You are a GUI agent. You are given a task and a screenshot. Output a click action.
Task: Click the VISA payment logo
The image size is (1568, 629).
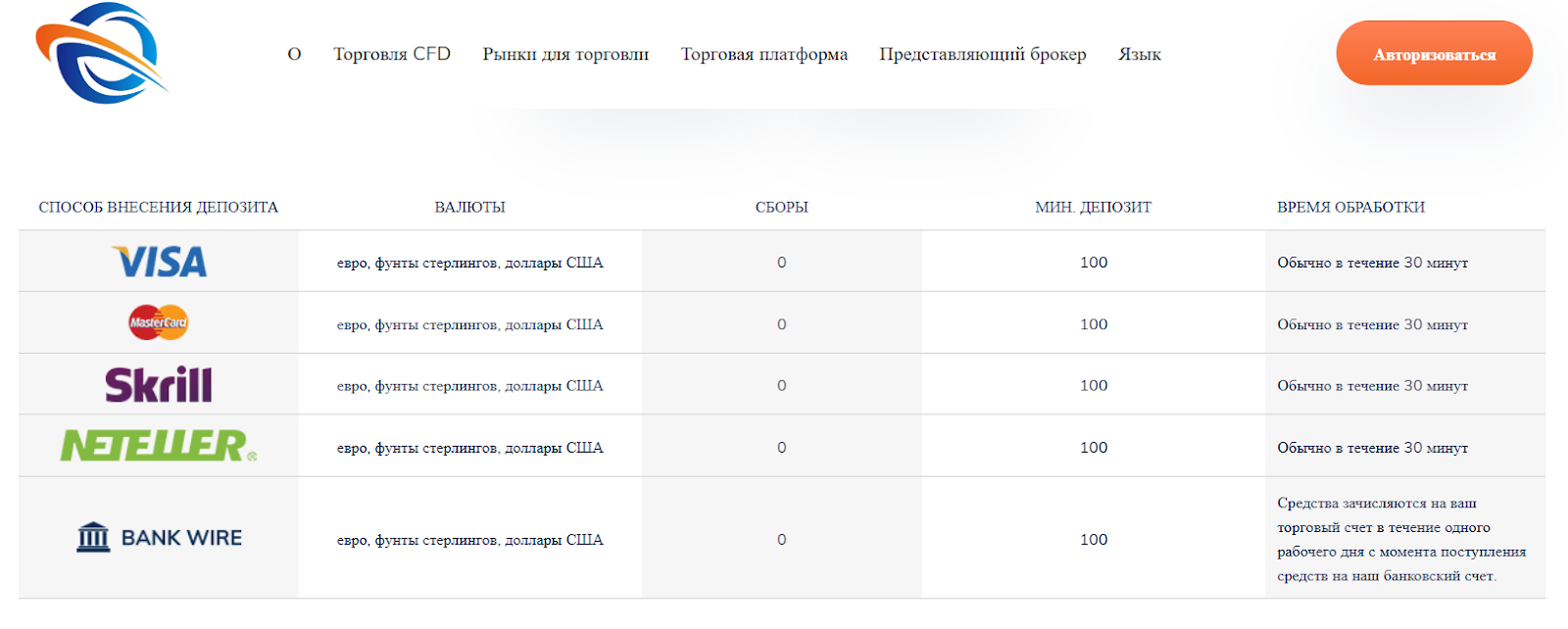point(160,262)
